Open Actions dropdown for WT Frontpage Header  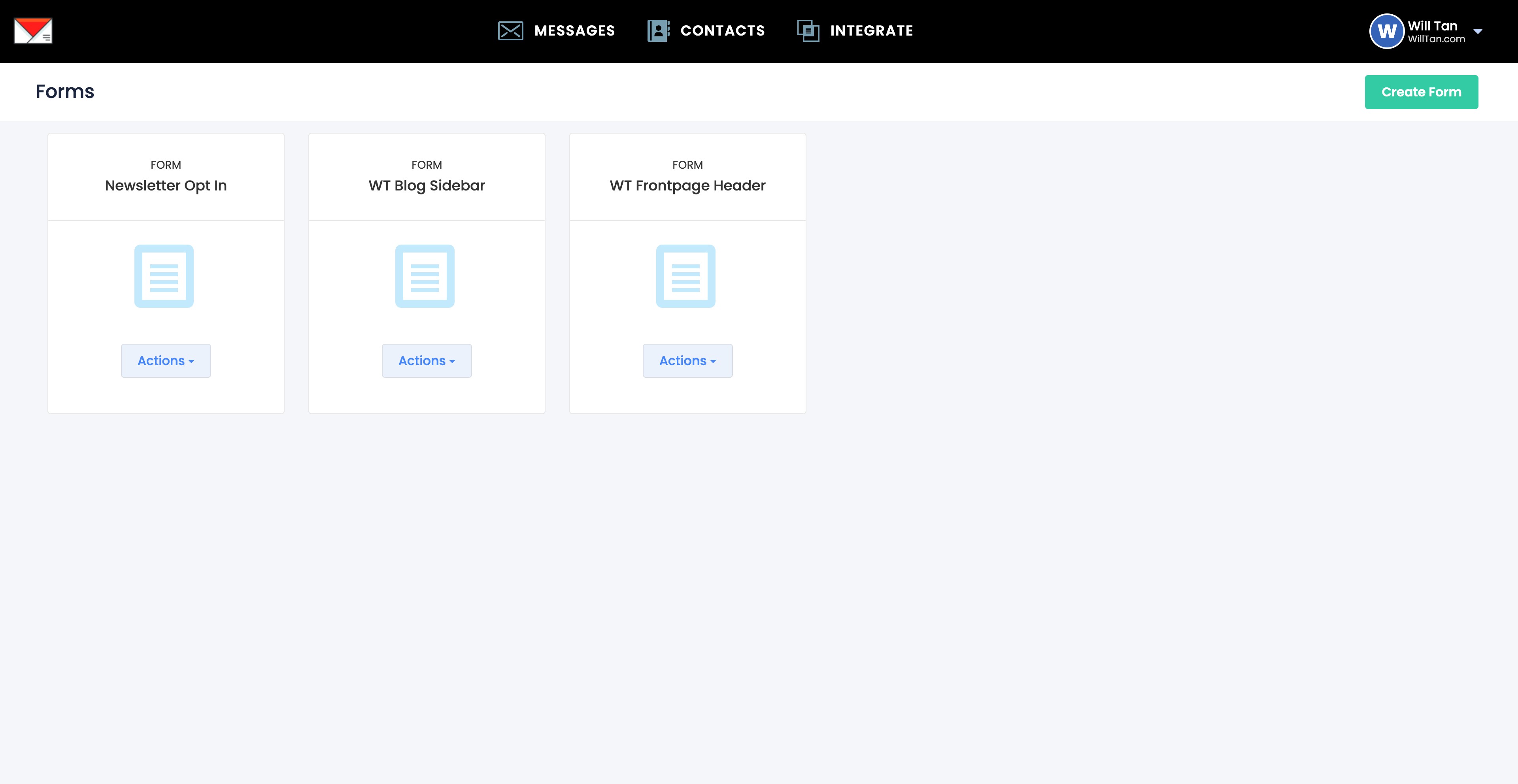pyautogui.click(x=687, y=360)
